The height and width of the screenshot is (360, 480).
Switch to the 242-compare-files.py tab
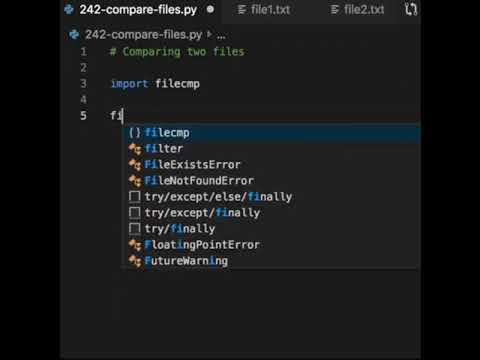pos(140,10)
